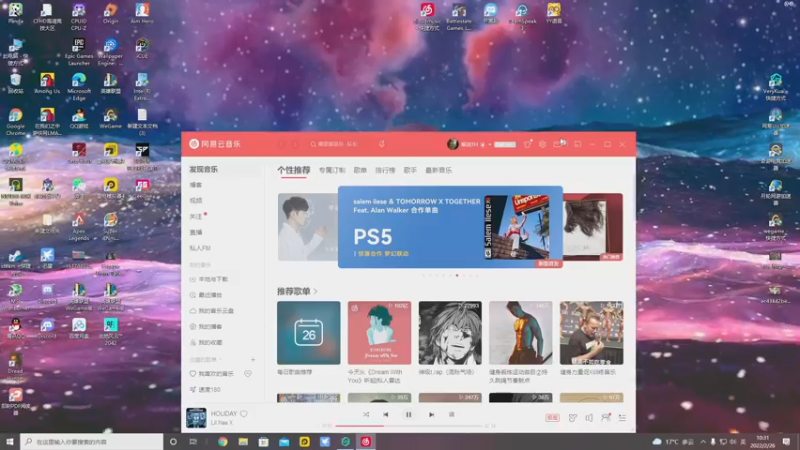The height and width of the screenshot is (450, 800).
Task: Expand the username dropdown arrow
Action: 490,145
